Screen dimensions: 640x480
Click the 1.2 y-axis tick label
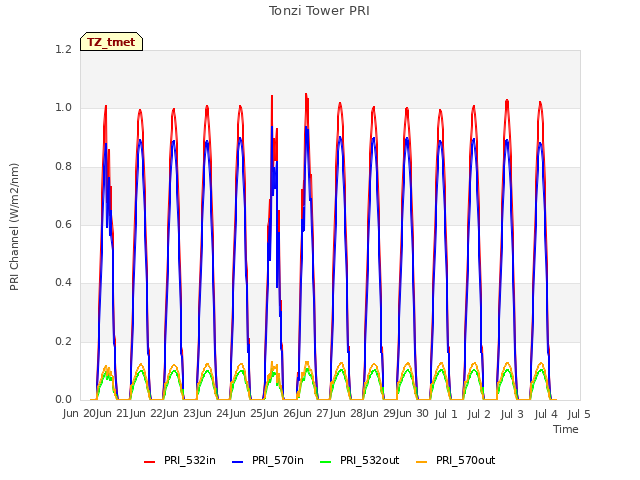point(63,49)
